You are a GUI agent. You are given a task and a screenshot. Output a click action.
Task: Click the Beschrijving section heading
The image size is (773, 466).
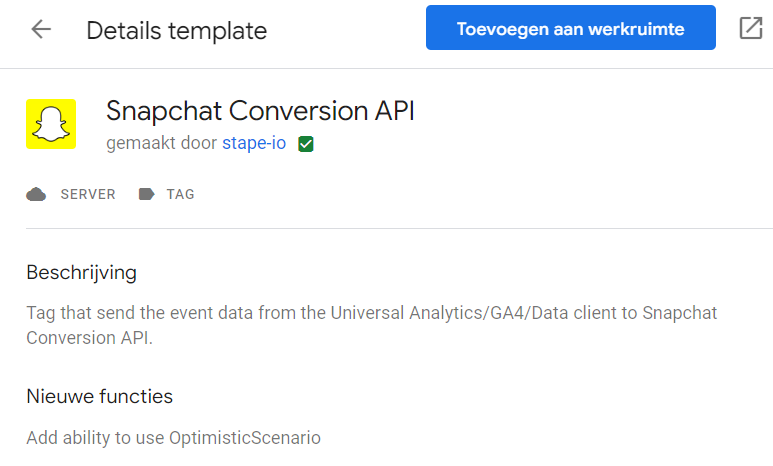pyautogui.click(x=81, y=272)
